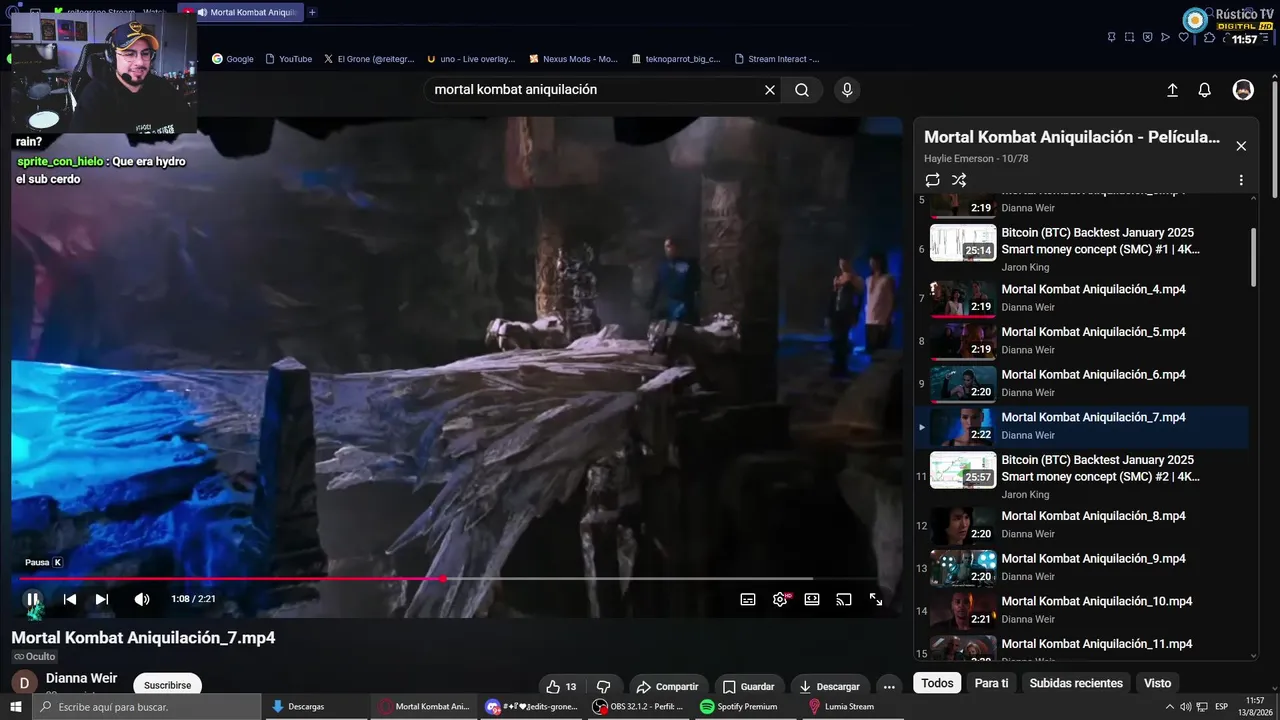Pause the video with the pause button
Image resolution: width=1280 pixels, height=720 pixels.
tap(32, 599)
